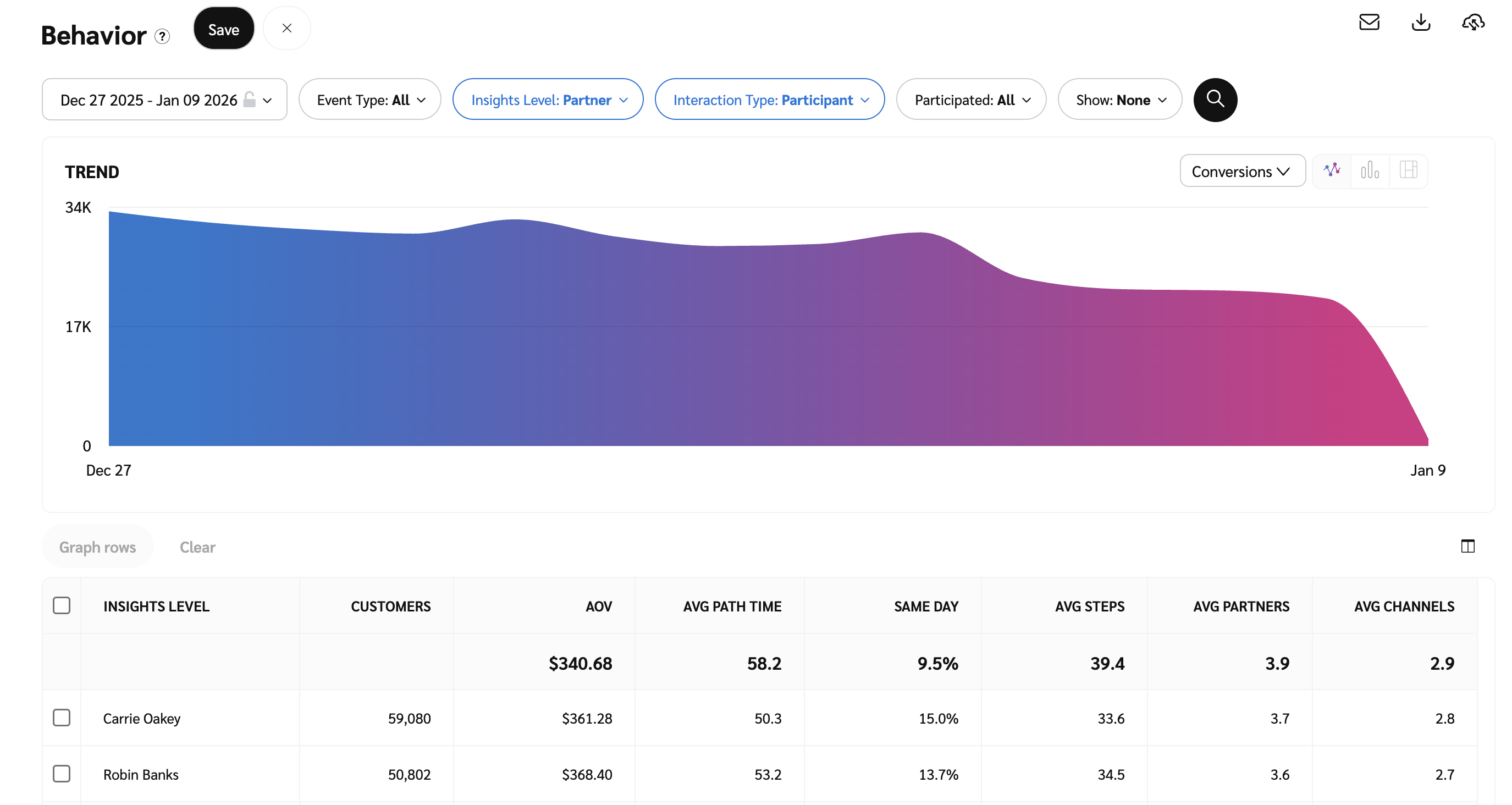Click the black search magnifier button
The height and width of the screenshot is (805, 1512).
1215,100
